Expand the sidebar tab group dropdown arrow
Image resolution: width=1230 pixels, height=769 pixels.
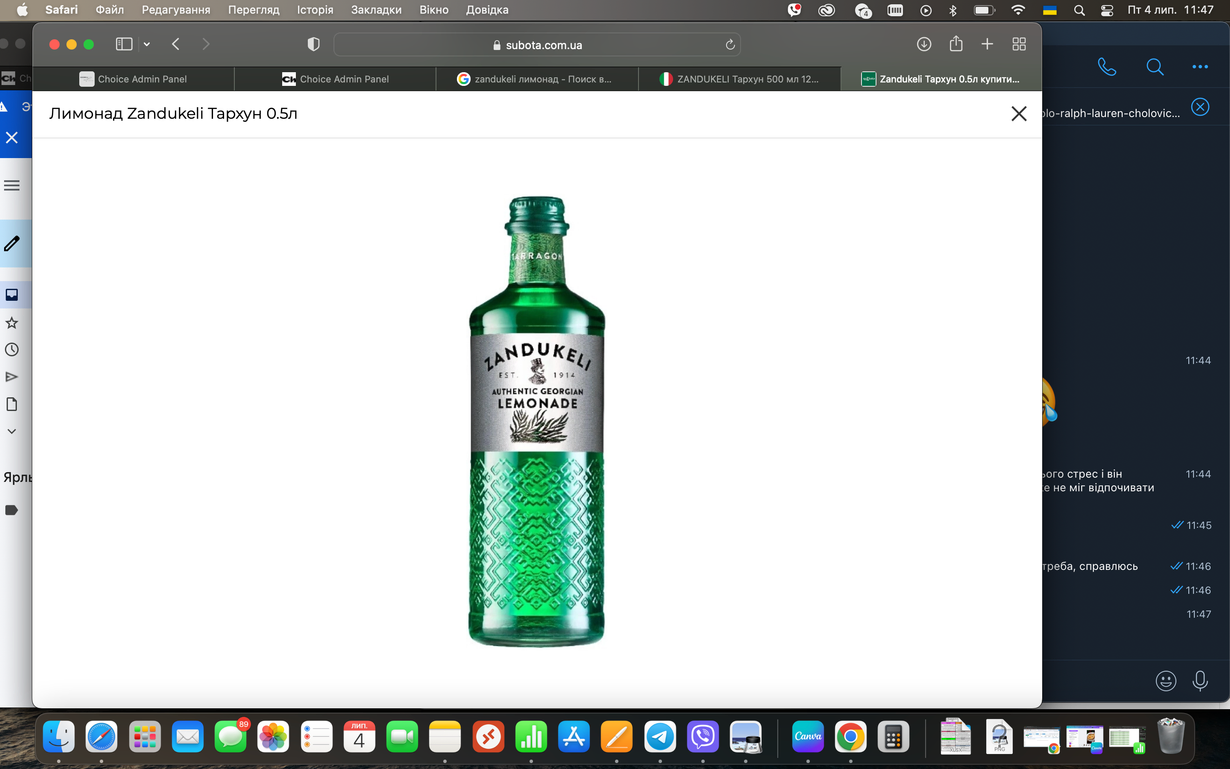click(147, 44)
